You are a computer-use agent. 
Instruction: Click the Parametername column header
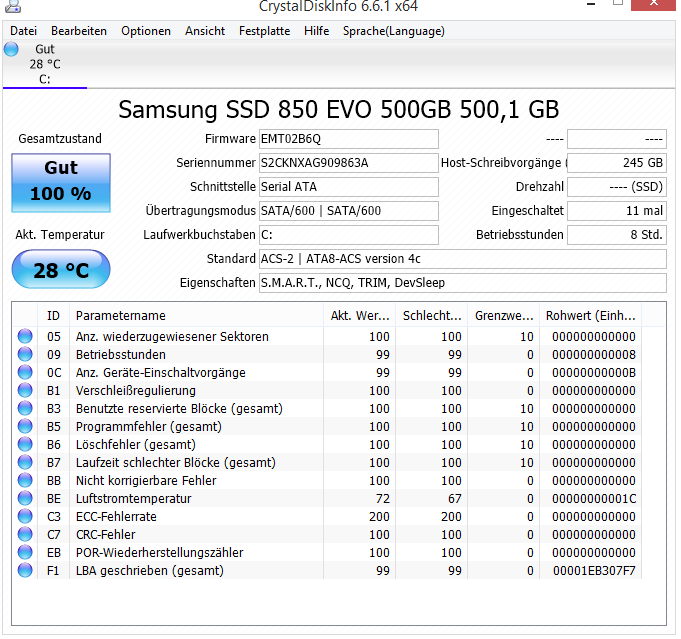pos(196,315)
